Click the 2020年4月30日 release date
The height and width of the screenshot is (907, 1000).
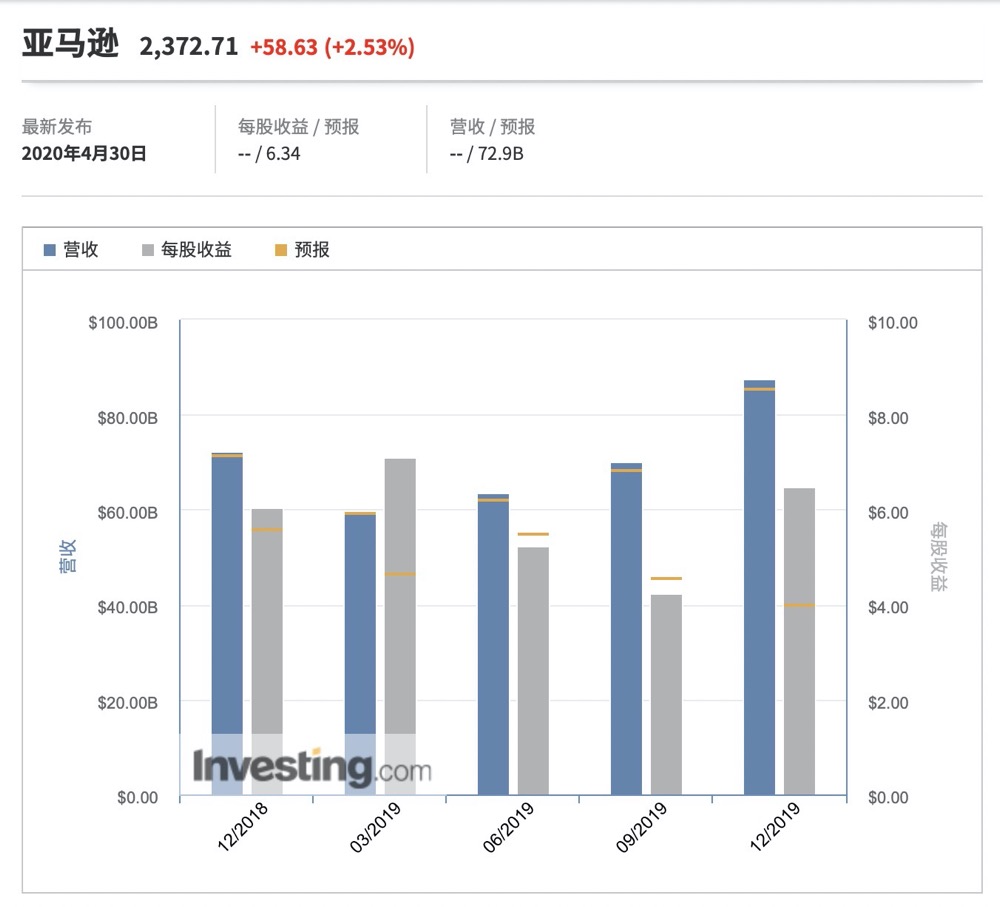point(84,154)
